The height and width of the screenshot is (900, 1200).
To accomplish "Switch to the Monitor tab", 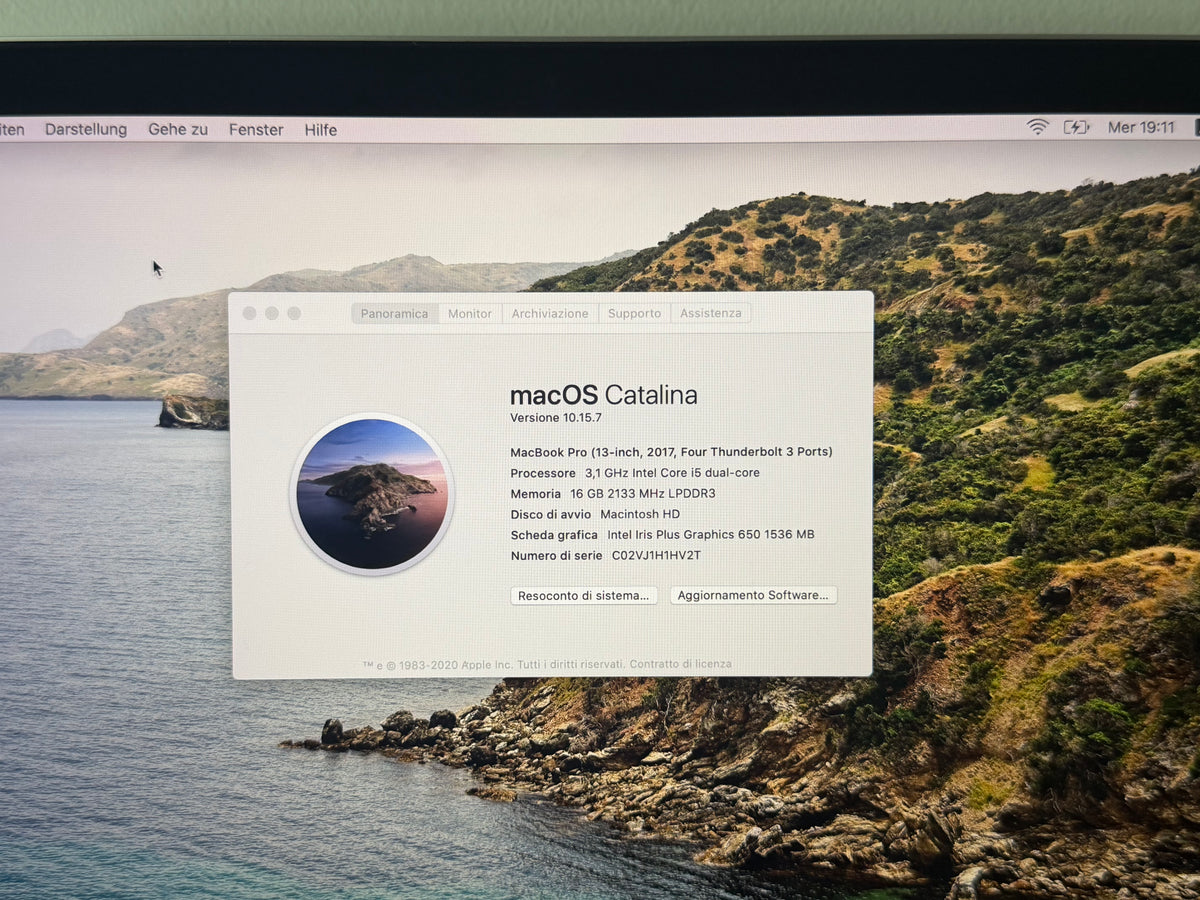I will coord(470,313).
